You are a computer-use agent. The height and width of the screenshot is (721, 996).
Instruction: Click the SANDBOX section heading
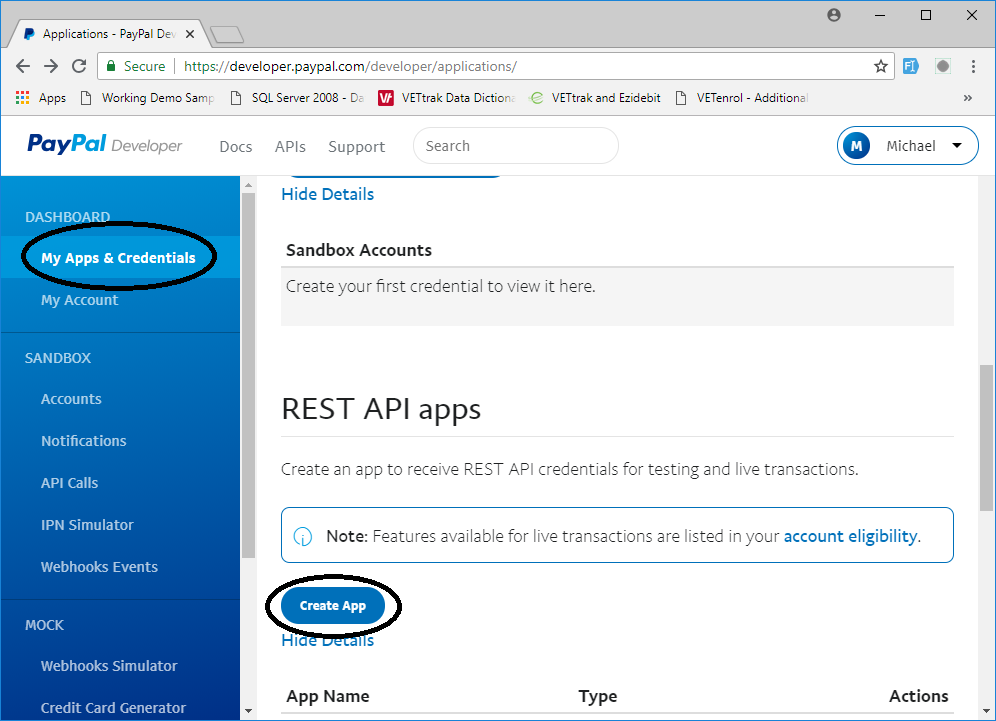[x=58, y=358]
